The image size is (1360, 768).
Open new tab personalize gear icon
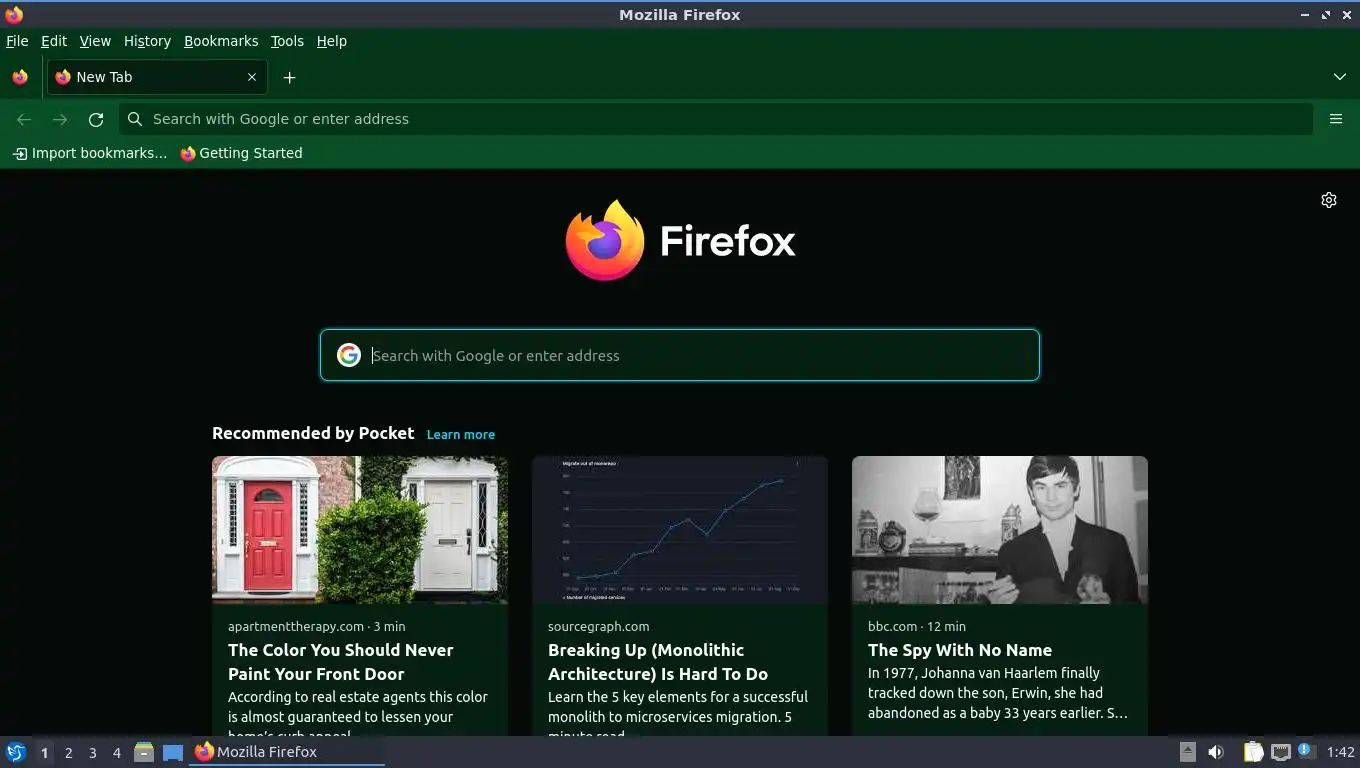tap(1329, 200)
